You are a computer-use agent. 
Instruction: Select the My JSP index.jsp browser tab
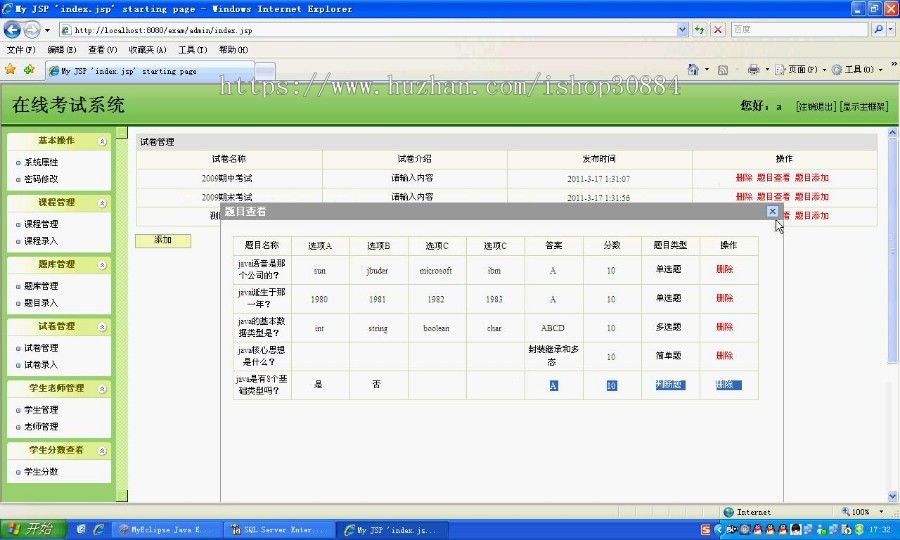[x=149, y=71]
